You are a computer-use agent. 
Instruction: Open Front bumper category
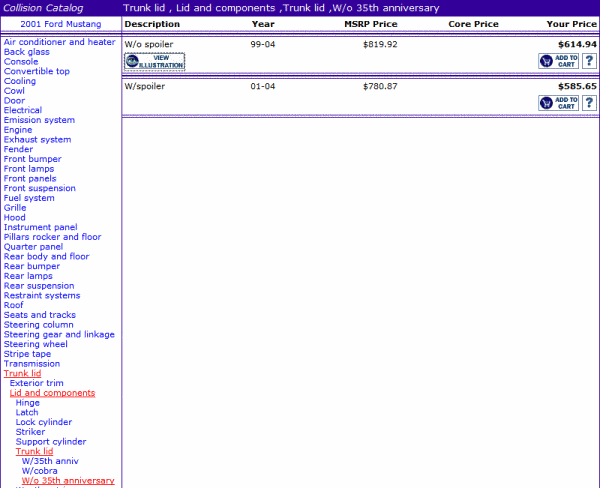click(x=33, y=159)
